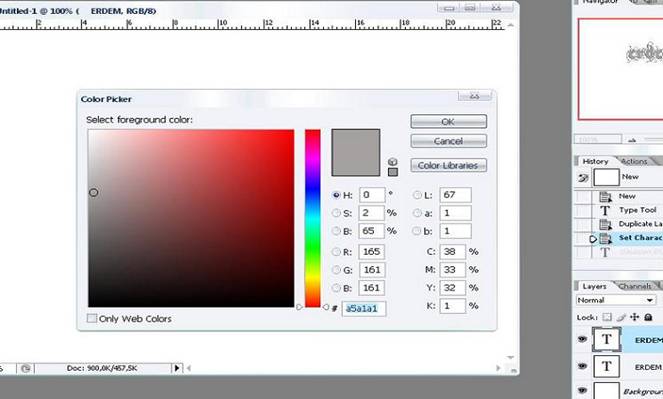The image size is (663, 399).
Task: Click the lock image pixels brush icon
Action: (621, 317)
